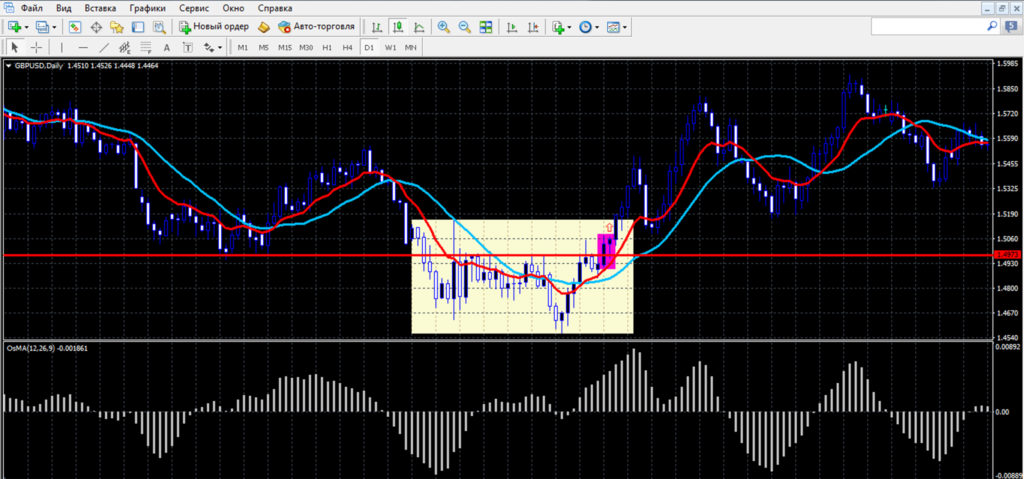Tile chart windows icon

(485, 27)
